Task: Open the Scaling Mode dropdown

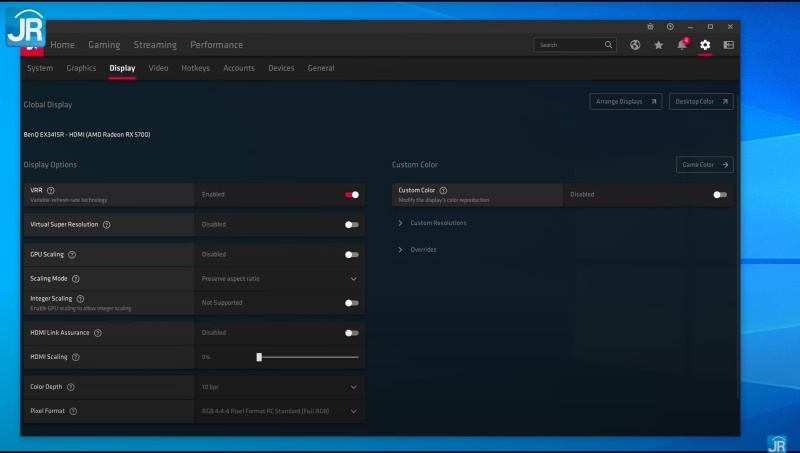Action: pyautogui.click(x=353, y=279)
